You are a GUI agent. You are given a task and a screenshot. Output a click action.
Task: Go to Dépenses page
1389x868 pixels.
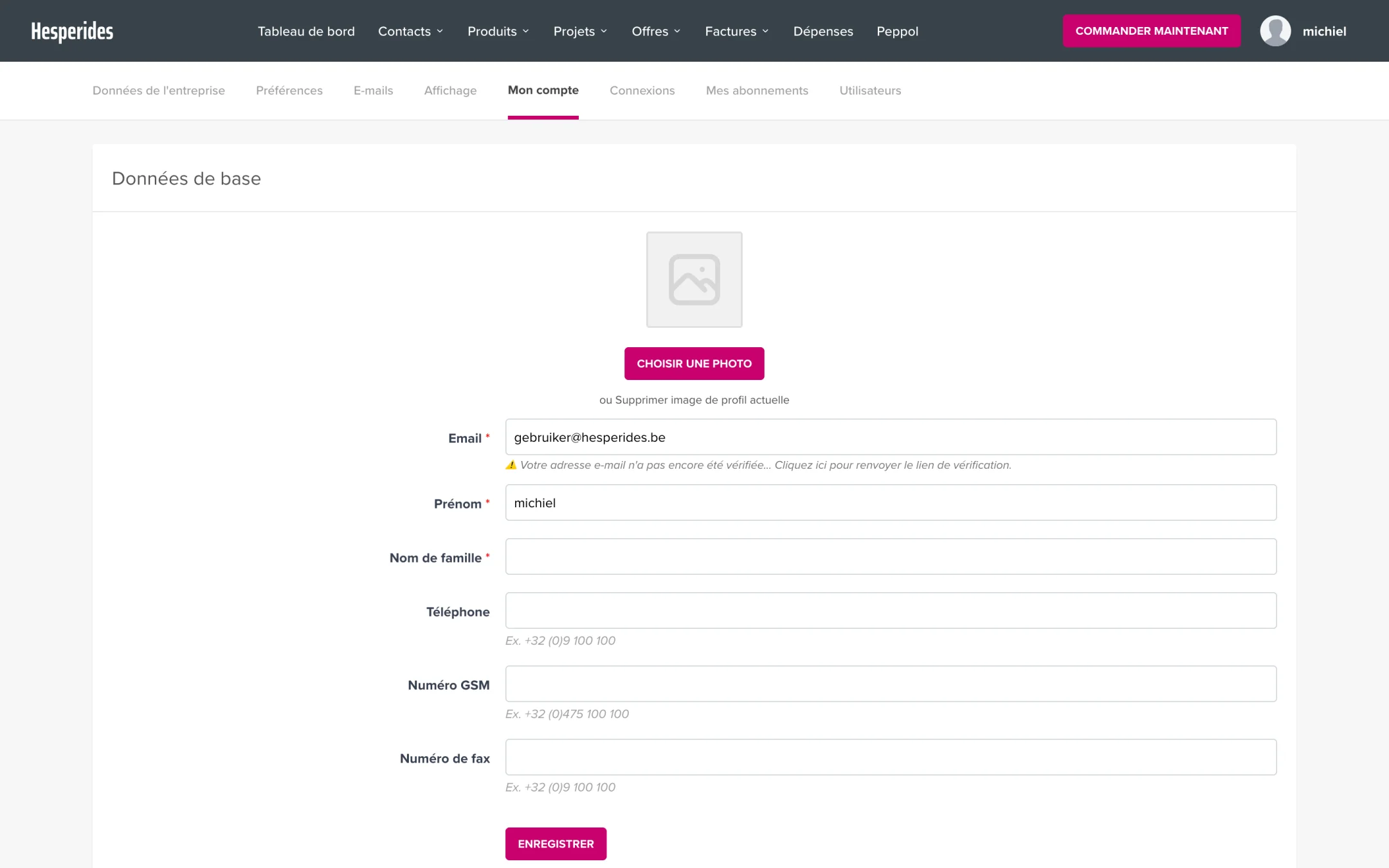click(823, 31)
